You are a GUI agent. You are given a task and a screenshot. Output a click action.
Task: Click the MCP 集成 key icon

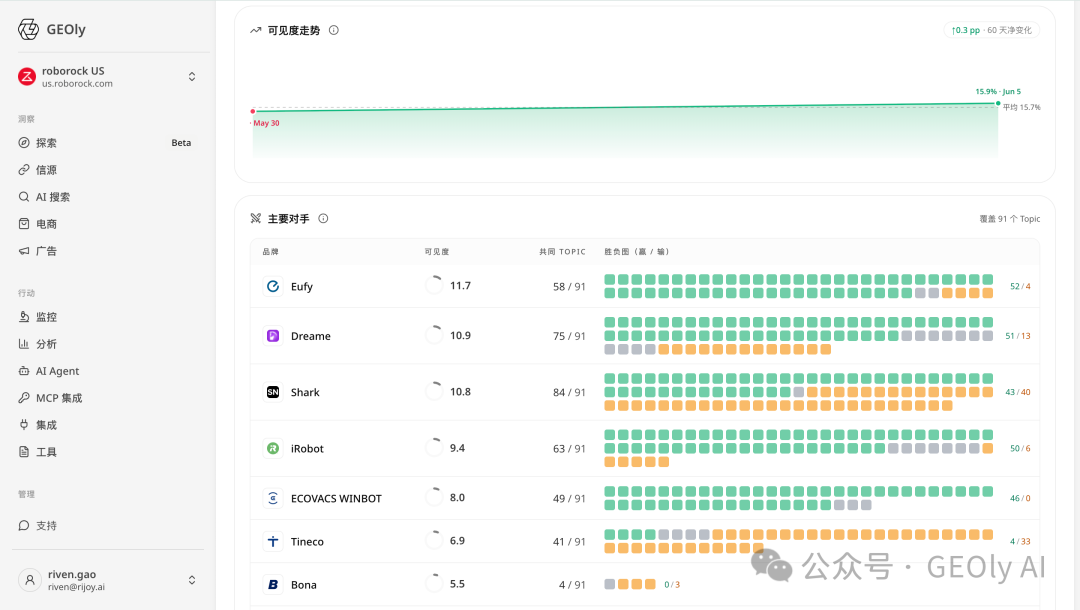[24, 398]
